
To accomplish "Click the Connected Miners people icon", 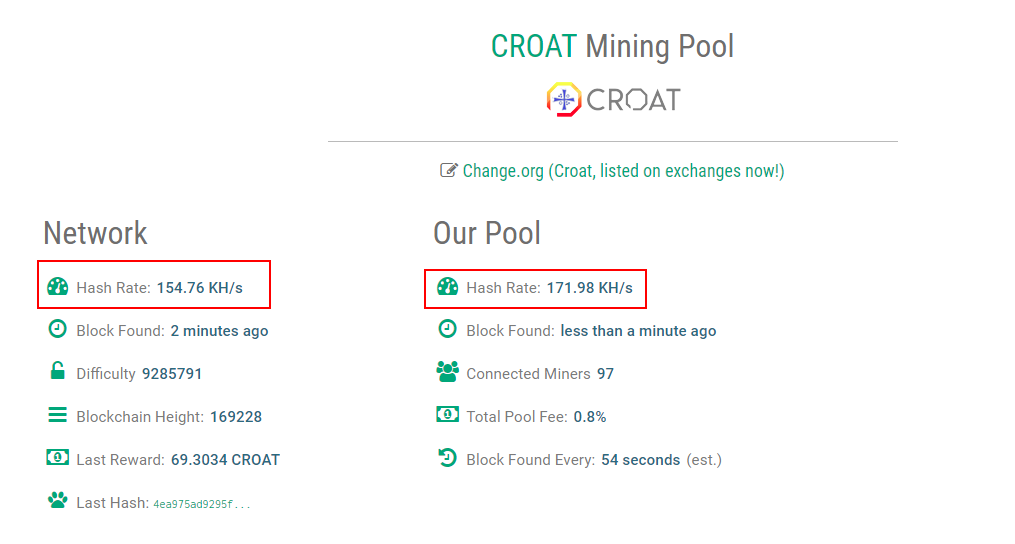I will click(x=447, y=372).
